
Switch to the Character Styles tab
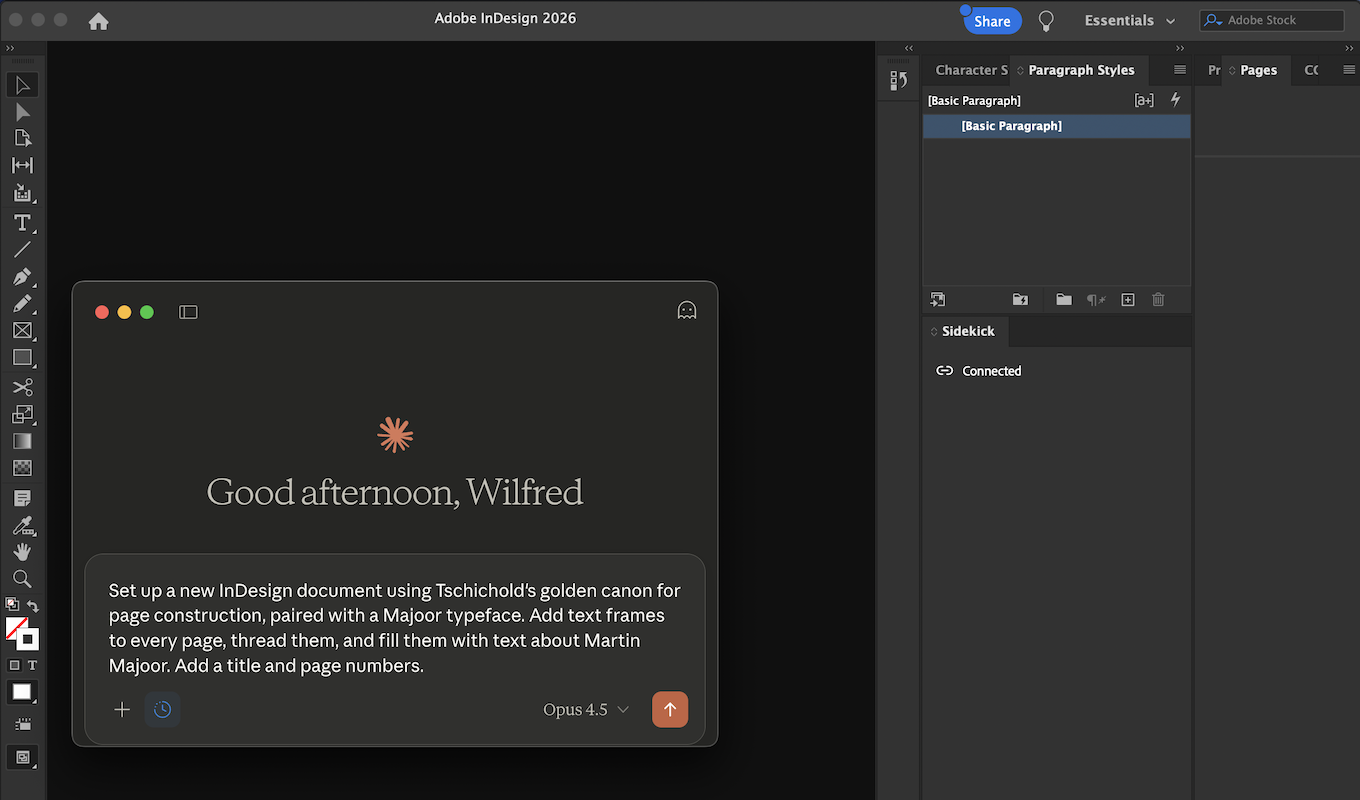[969, 70]
